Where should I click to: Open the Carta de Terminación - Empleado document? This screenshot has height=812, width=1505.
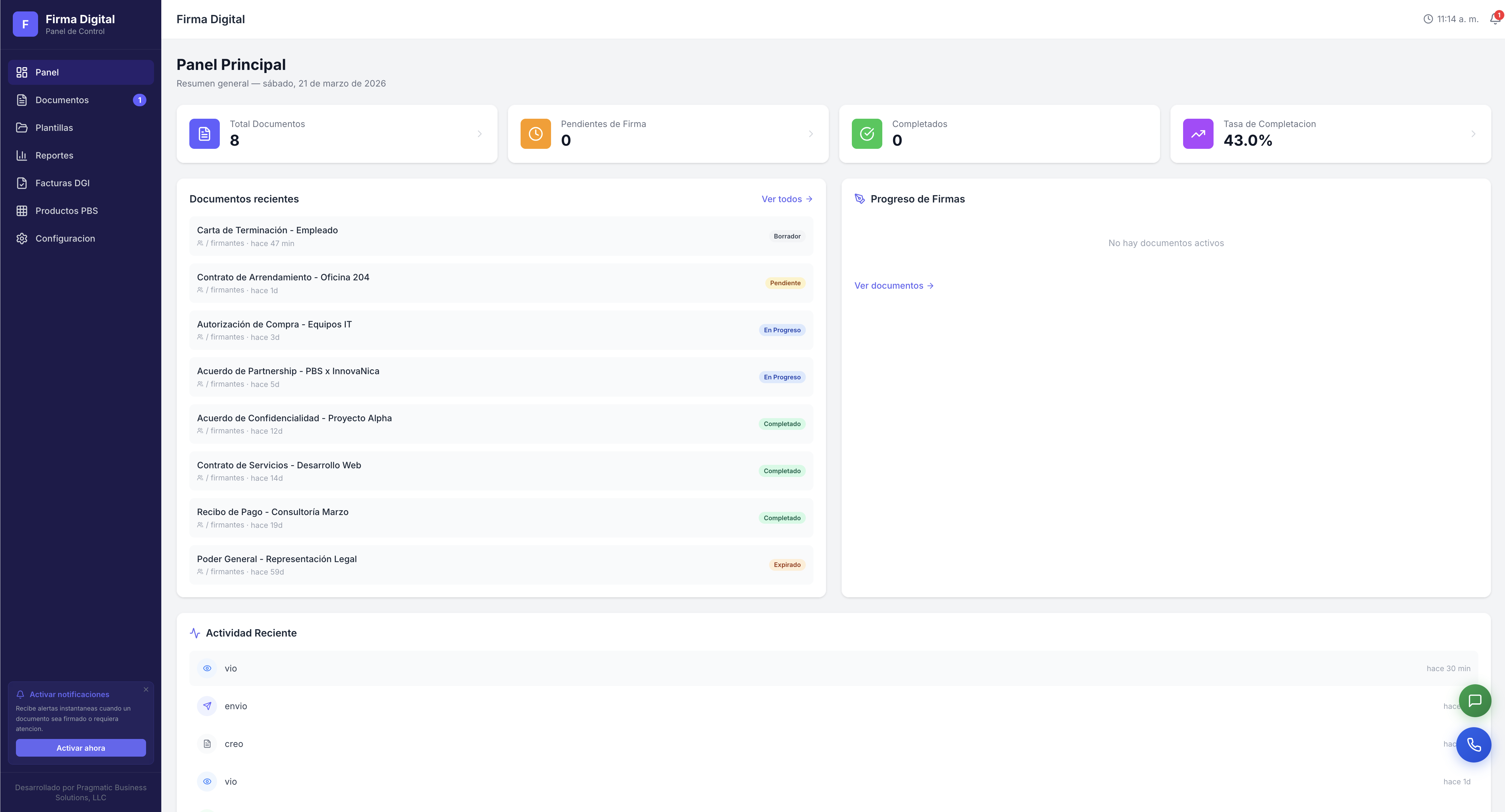click(267, 230)
